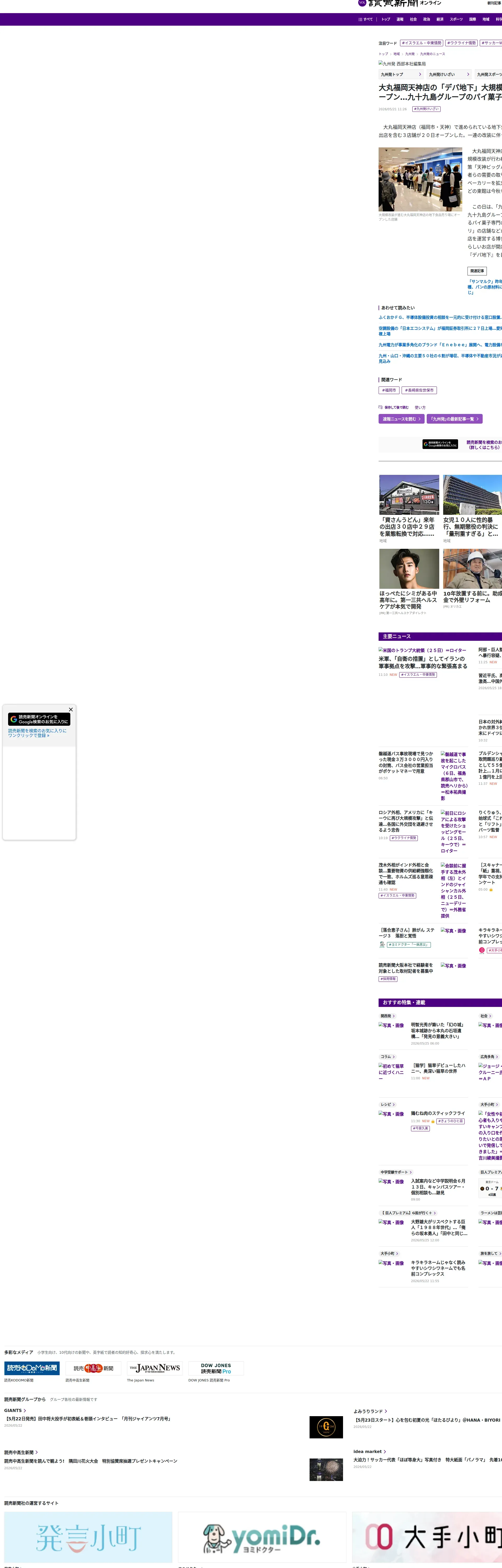Click the 保存して後で読む folder icon
The width and height of the screenshot is (502, 1568).
(x=380, y=407)
